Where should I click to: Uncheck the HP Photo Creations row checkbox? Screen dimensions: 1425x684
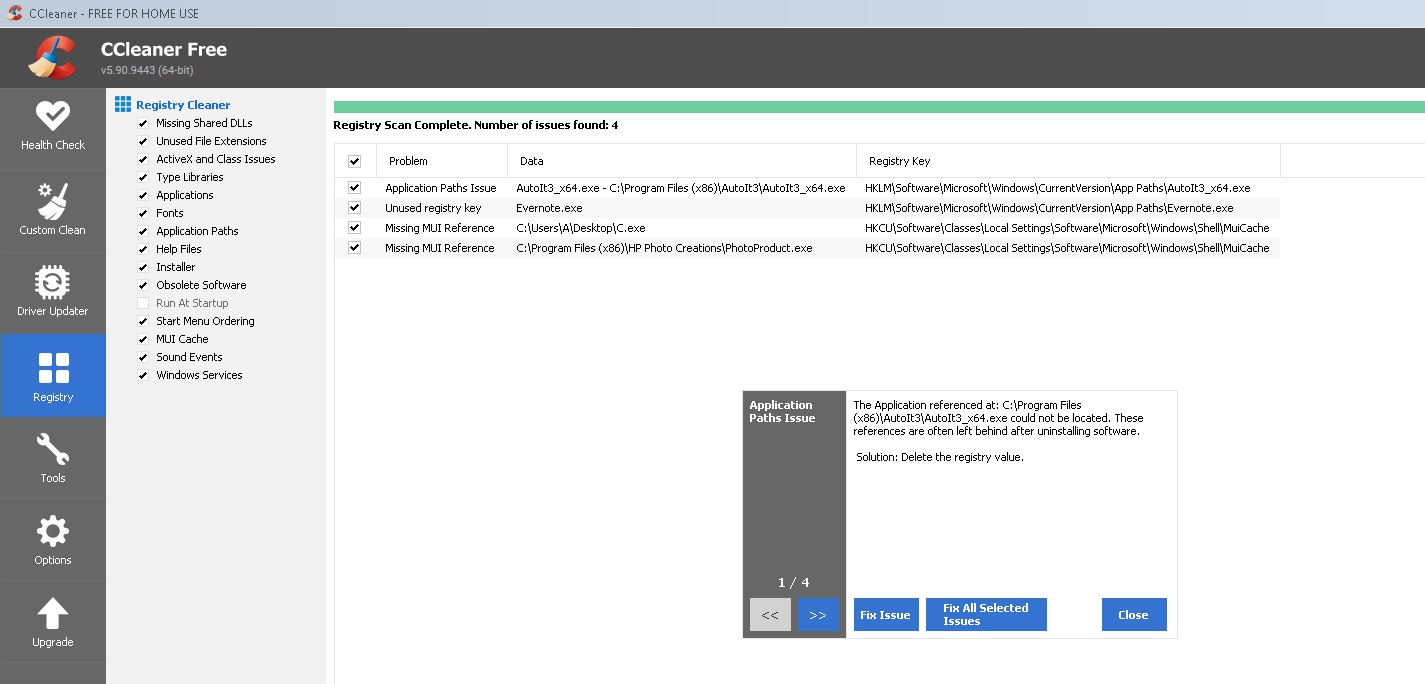pyautogui.click(x=354, y=248)
